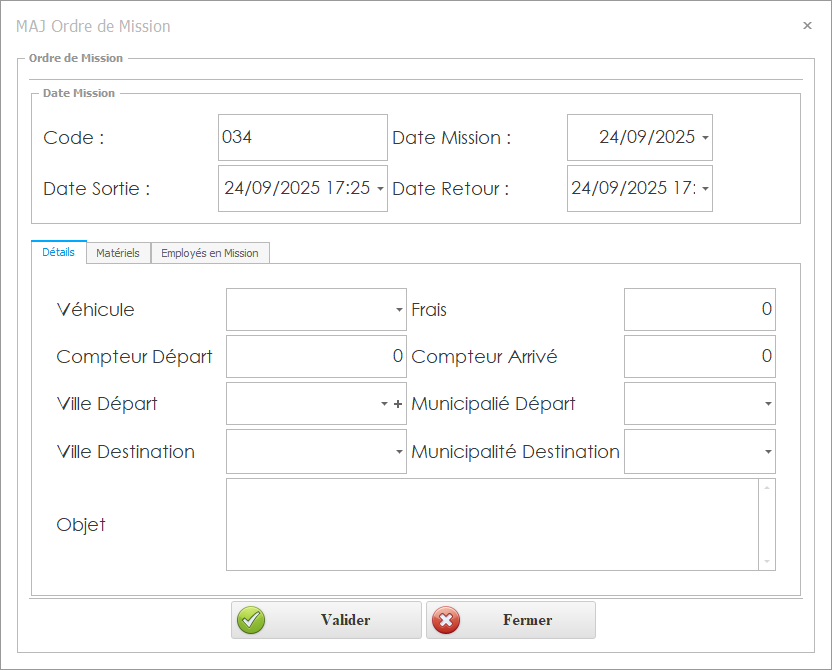The image size is (832, 670).
Task: Close the MAJ Ordre de Mission dialog
Action: (807, 26)
